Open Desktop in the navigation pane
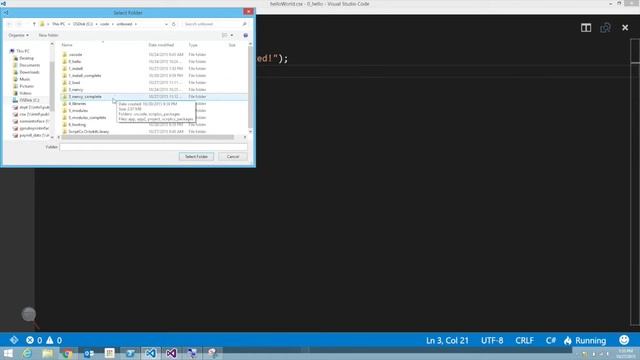The width and height of the screenshot is (640, 360). pyautogui.click(x=27, y=58)
